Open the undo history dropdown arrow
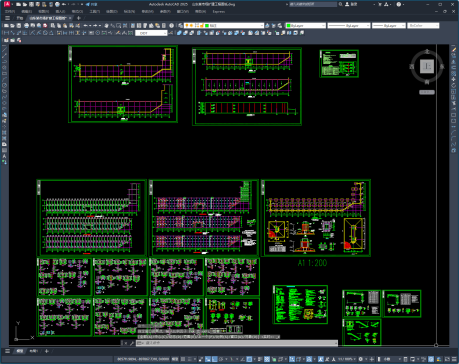 90,25
